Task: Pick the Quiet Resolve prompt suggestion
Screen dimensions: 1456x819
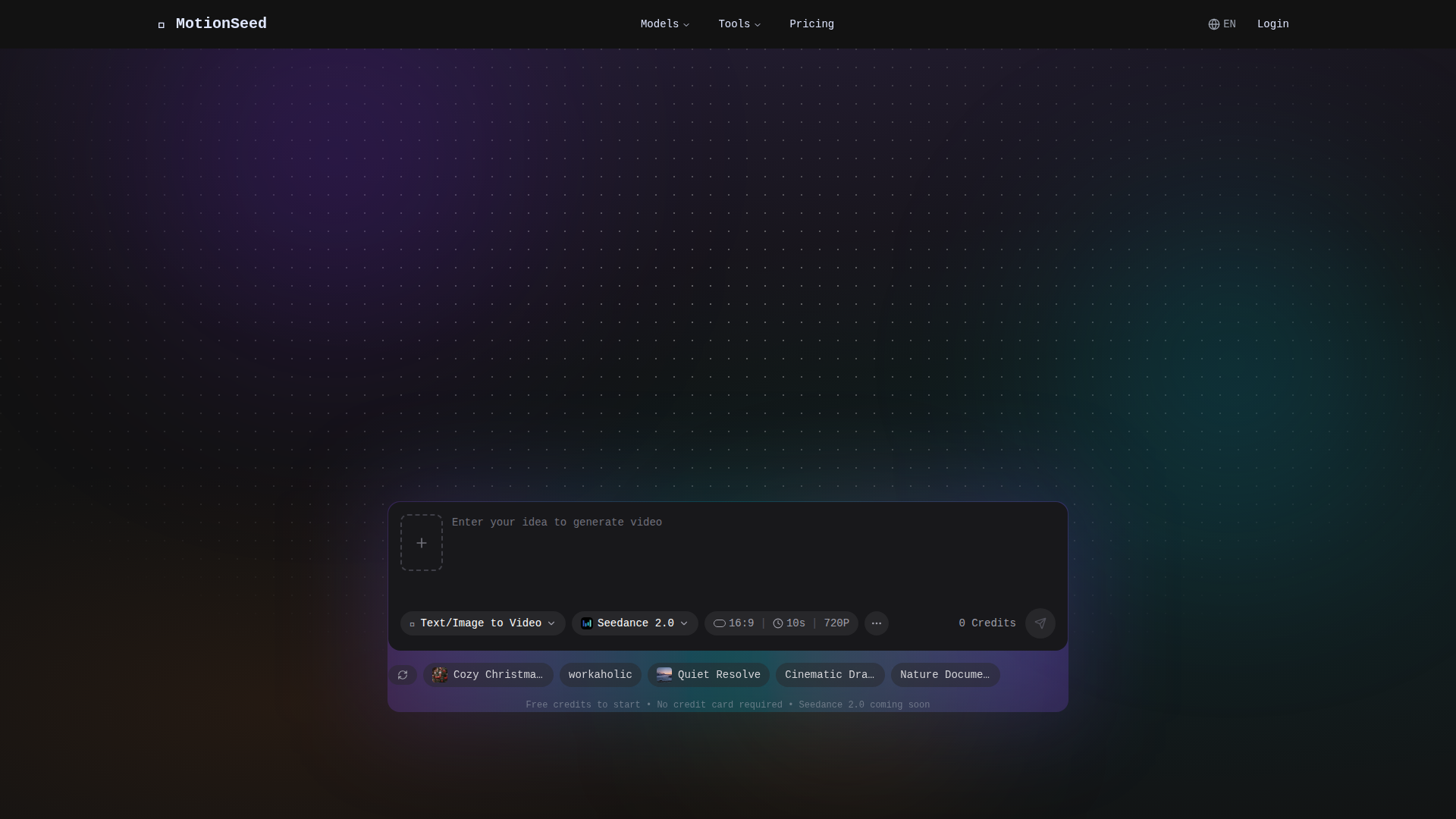Action: point(708,675)
